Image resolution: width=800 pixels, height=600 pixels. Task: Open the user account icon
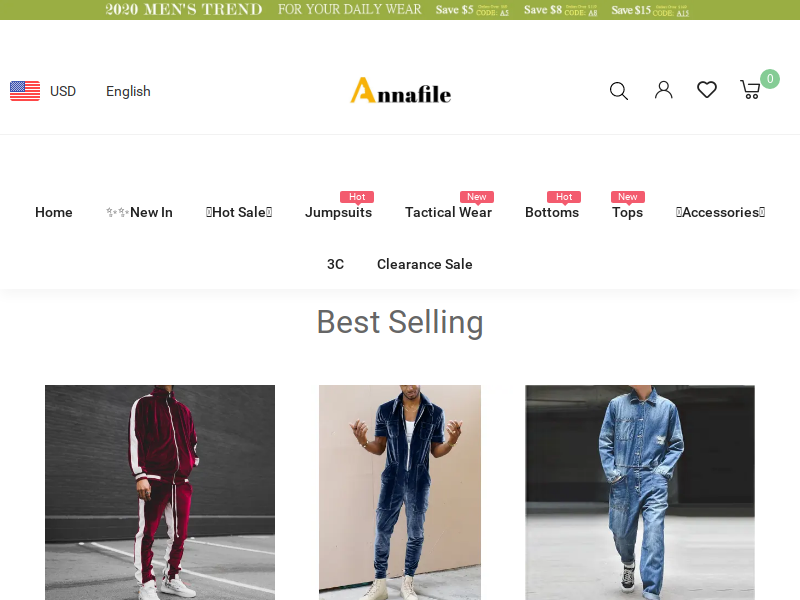click(x=663, y=90)
